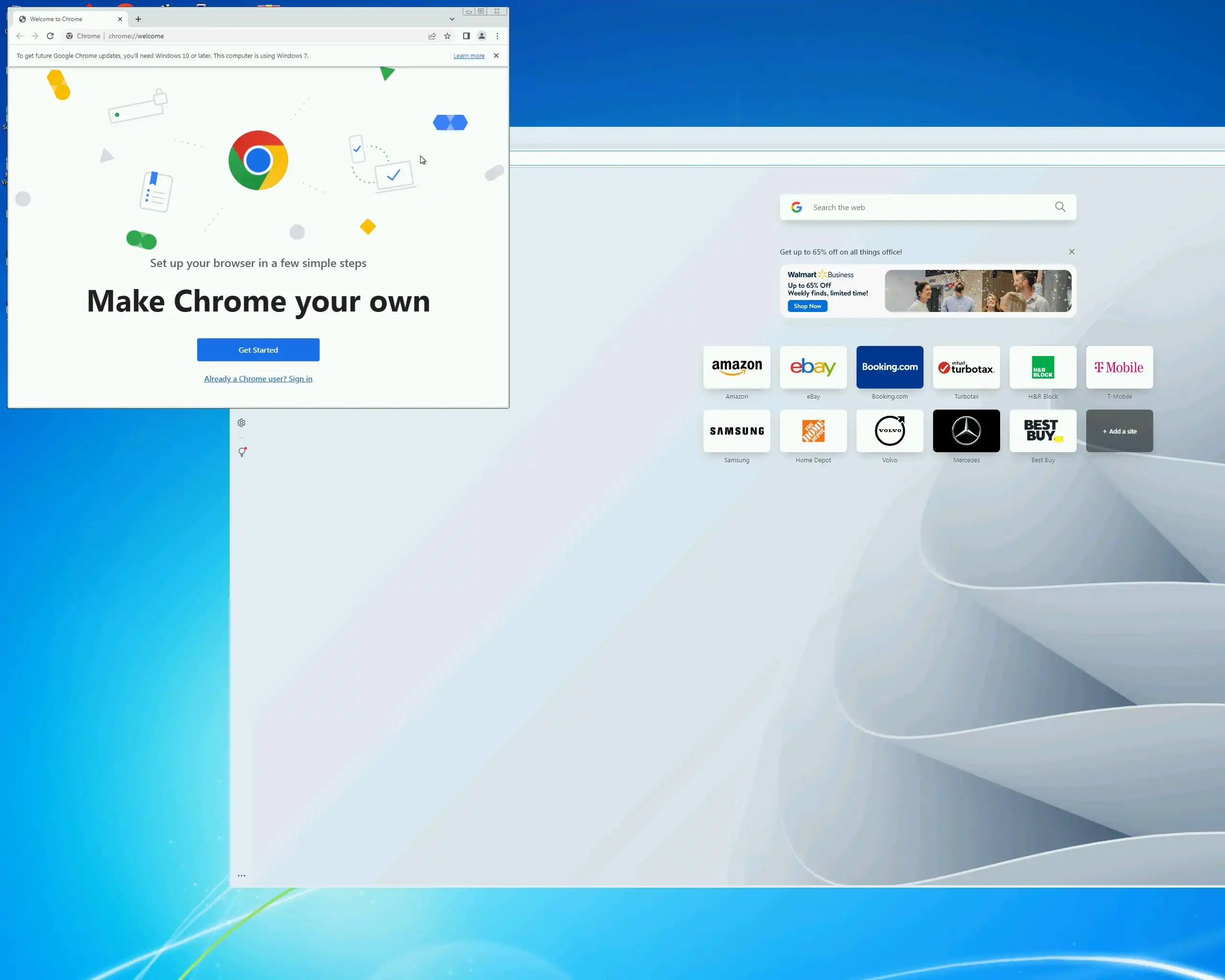Click the lightbulb tips icon
1225x980 pixels.
click(242, 452)
